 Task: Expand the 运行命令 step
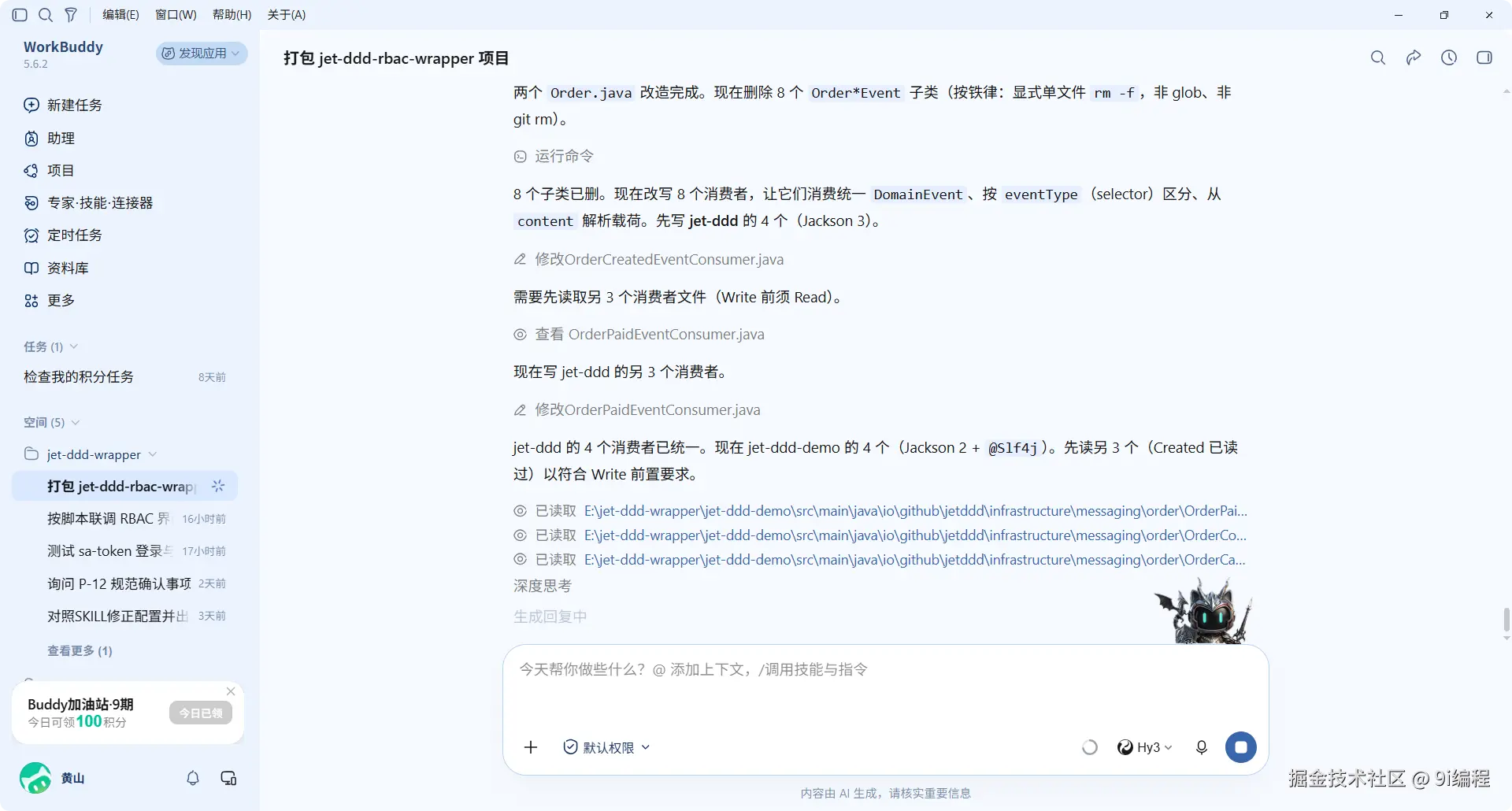[554, 156]
